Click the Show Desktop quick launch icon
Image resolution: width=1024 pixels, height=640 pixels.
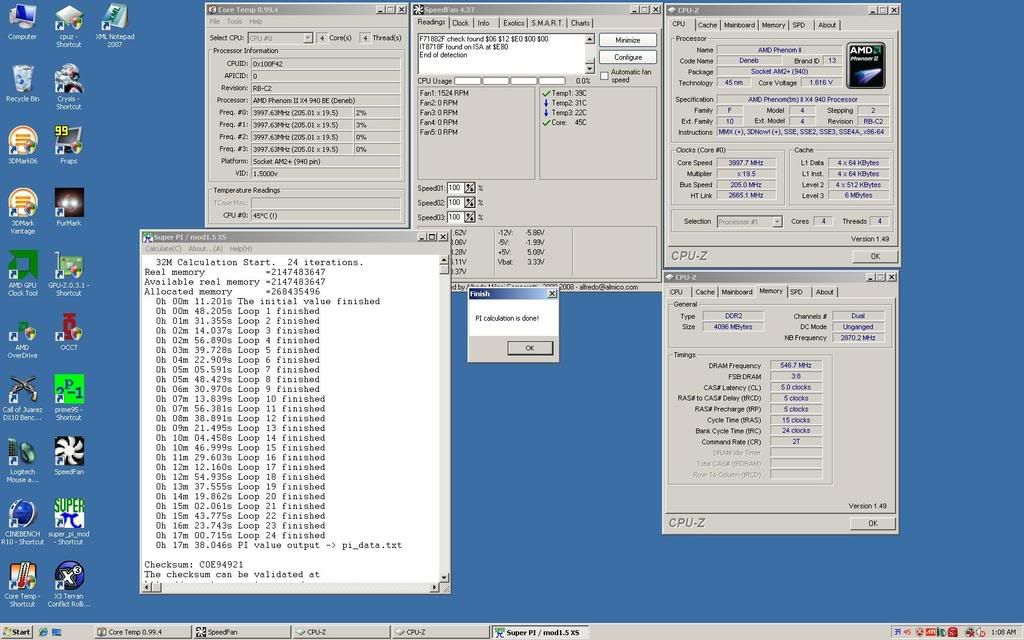click(57, 632)
